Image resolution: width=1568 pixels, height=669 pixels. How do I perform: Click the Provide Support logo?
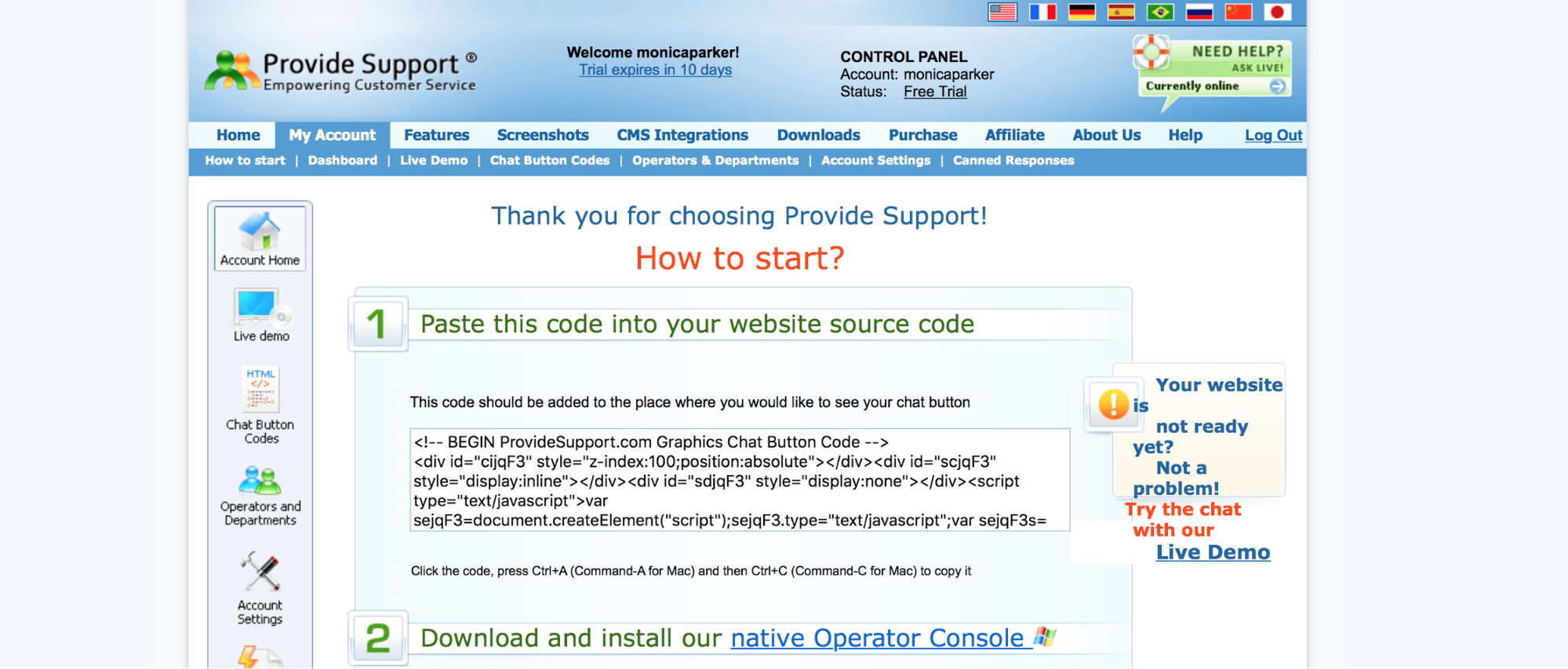click(x=341, y=71)
